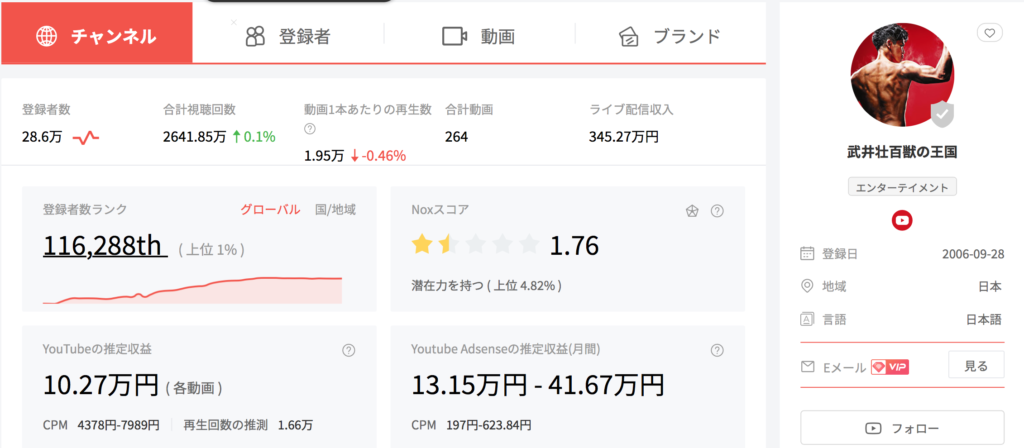Click the エンターテイメント category tag
Viewport: 1024px width, 448px height.
pos(902,187)
